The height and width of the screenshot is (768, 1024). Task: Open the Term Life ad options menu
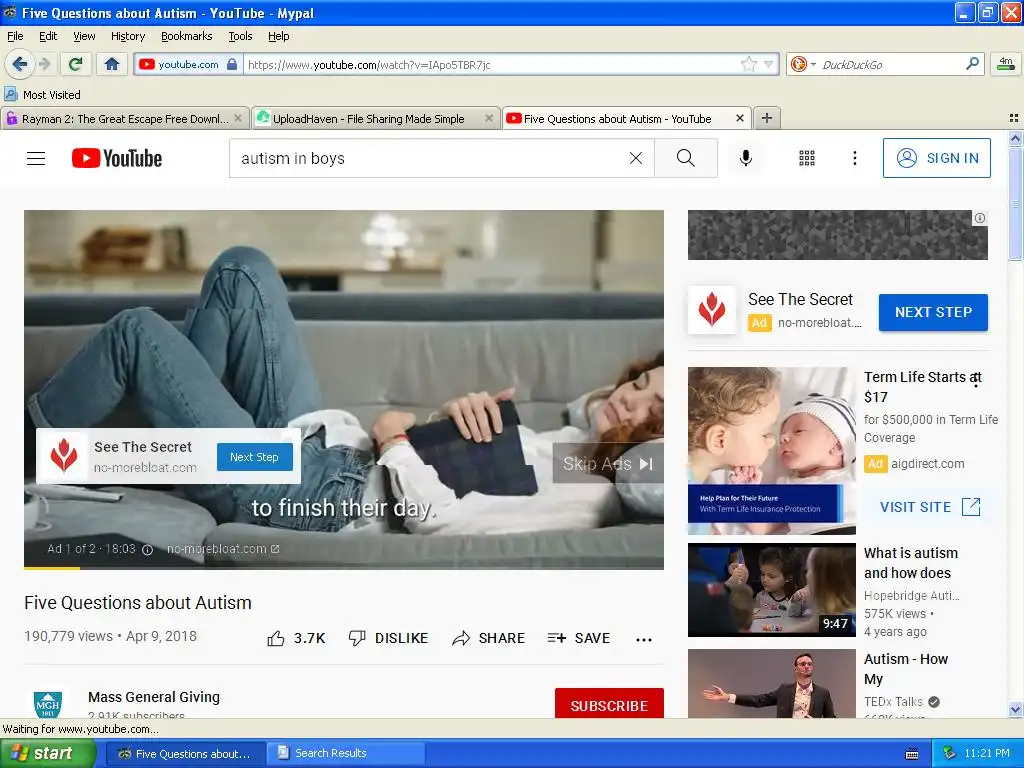click(x=976, y=380)
